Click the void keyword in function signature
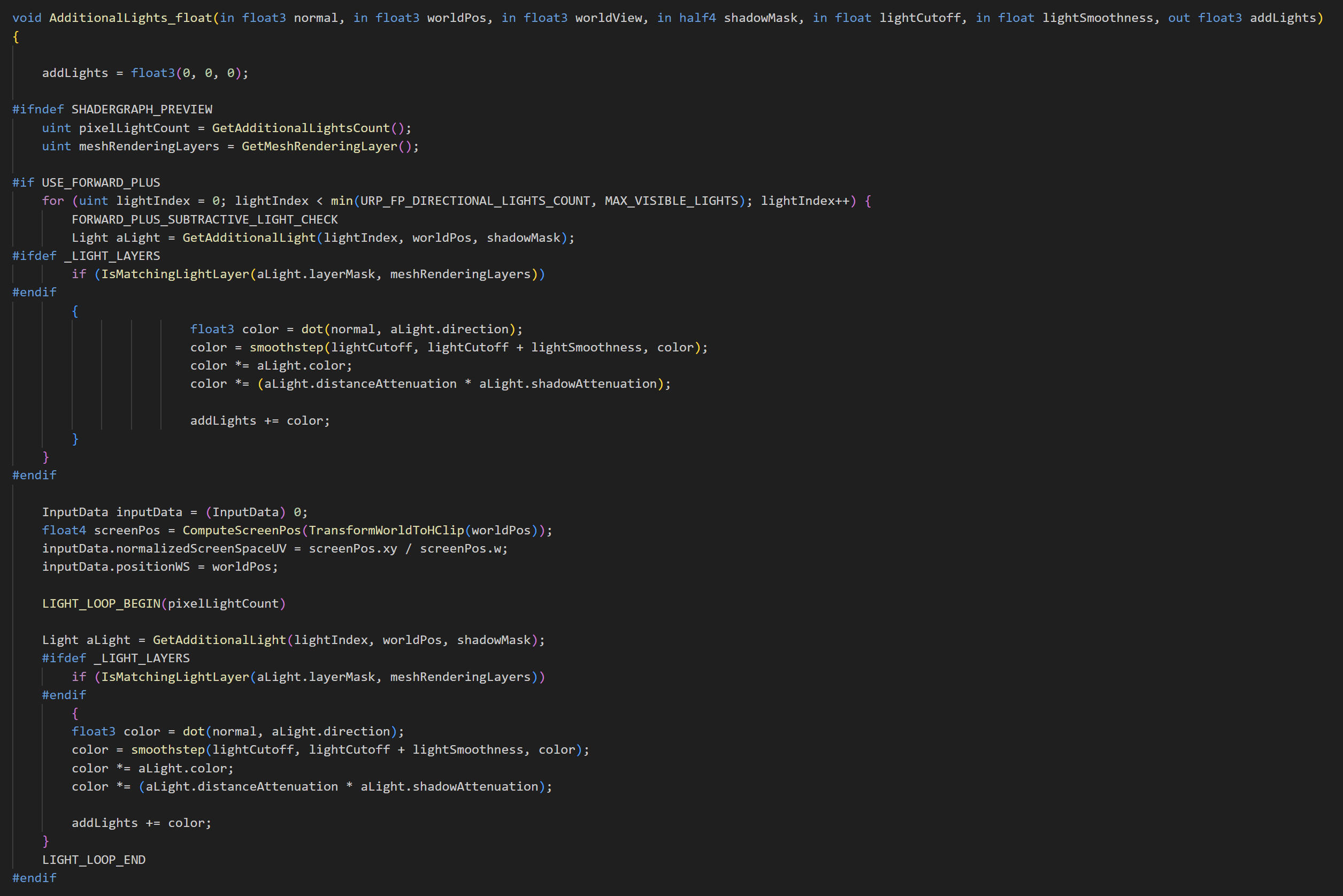1343x896 pixels. (x=27, y=18)
